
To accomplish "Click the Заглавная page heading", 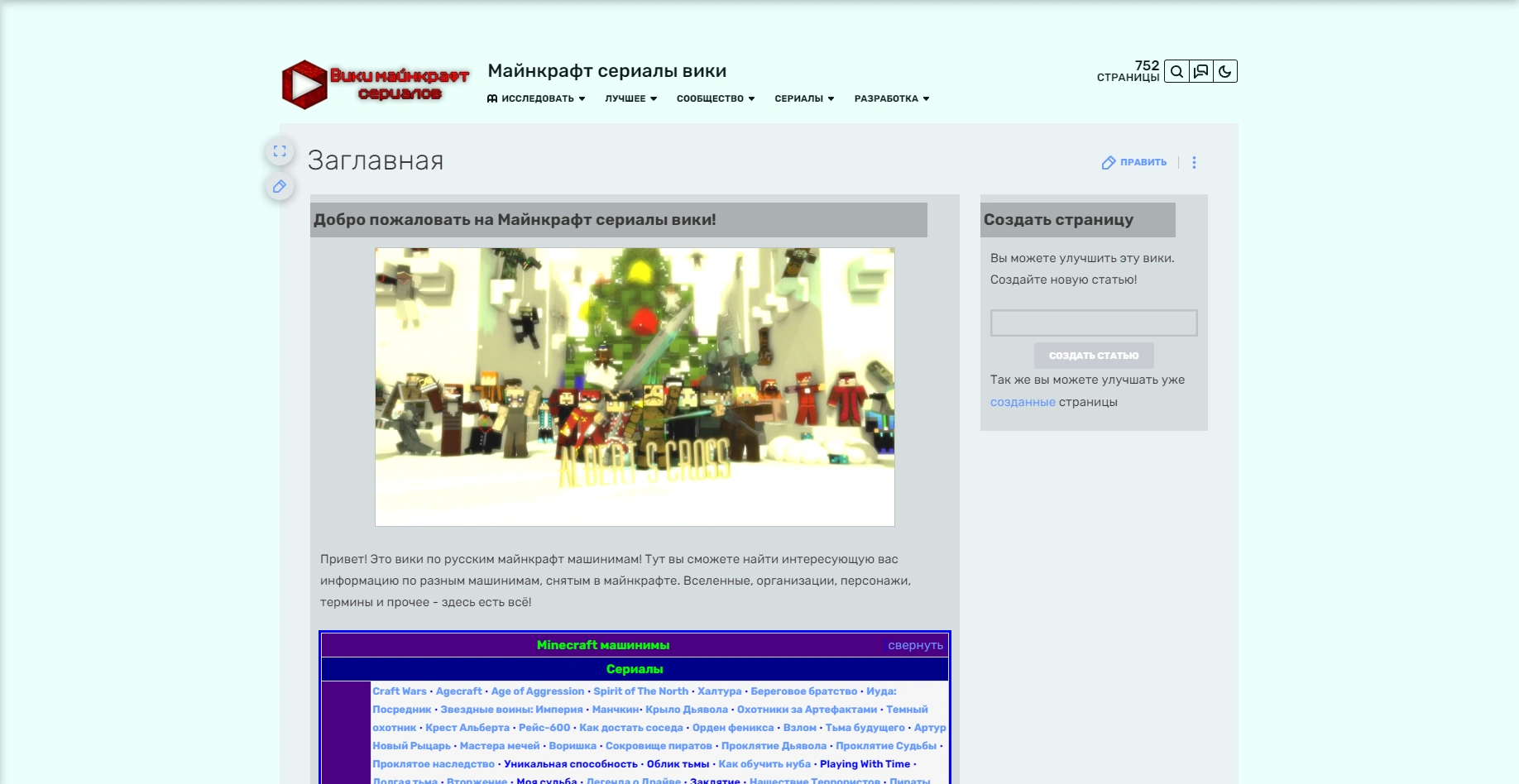I will [376, 160].
